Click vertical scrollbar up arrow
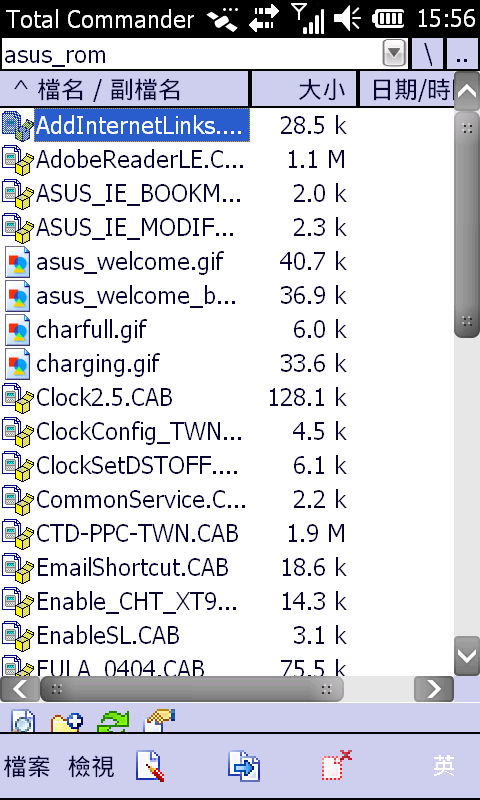Screen dimensions: 480x800 [467, 91]
